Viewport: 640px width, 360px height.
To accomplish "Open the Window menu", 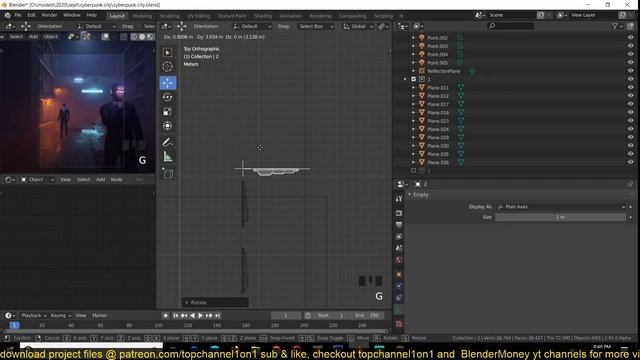I will pos(72,15).
